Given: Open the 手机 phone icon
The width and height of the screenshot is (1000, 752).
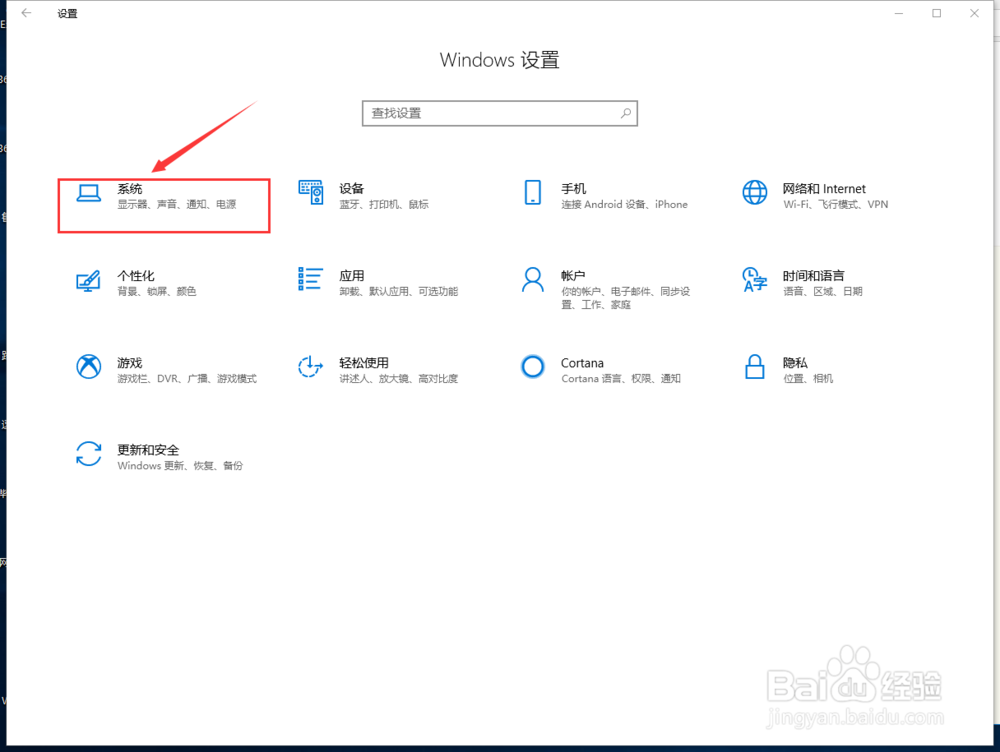Looking at the screenshot, I should [533, 192].
